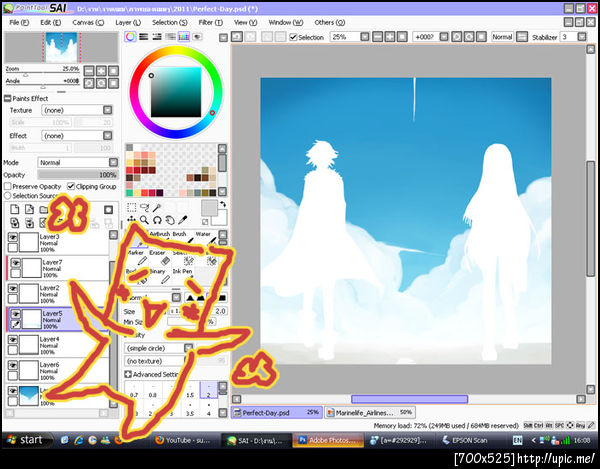The height and width of the screenshot is (469, 600).
Task: Show the RGB slider panel icon
Action: (143, 37)
